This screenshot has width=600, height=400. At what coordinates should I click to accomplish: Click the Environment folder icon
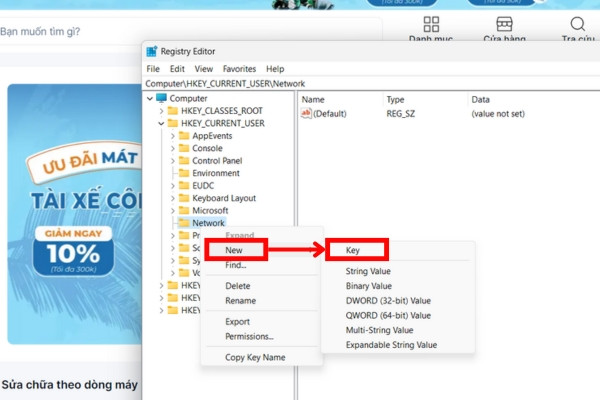click(184, 173)
